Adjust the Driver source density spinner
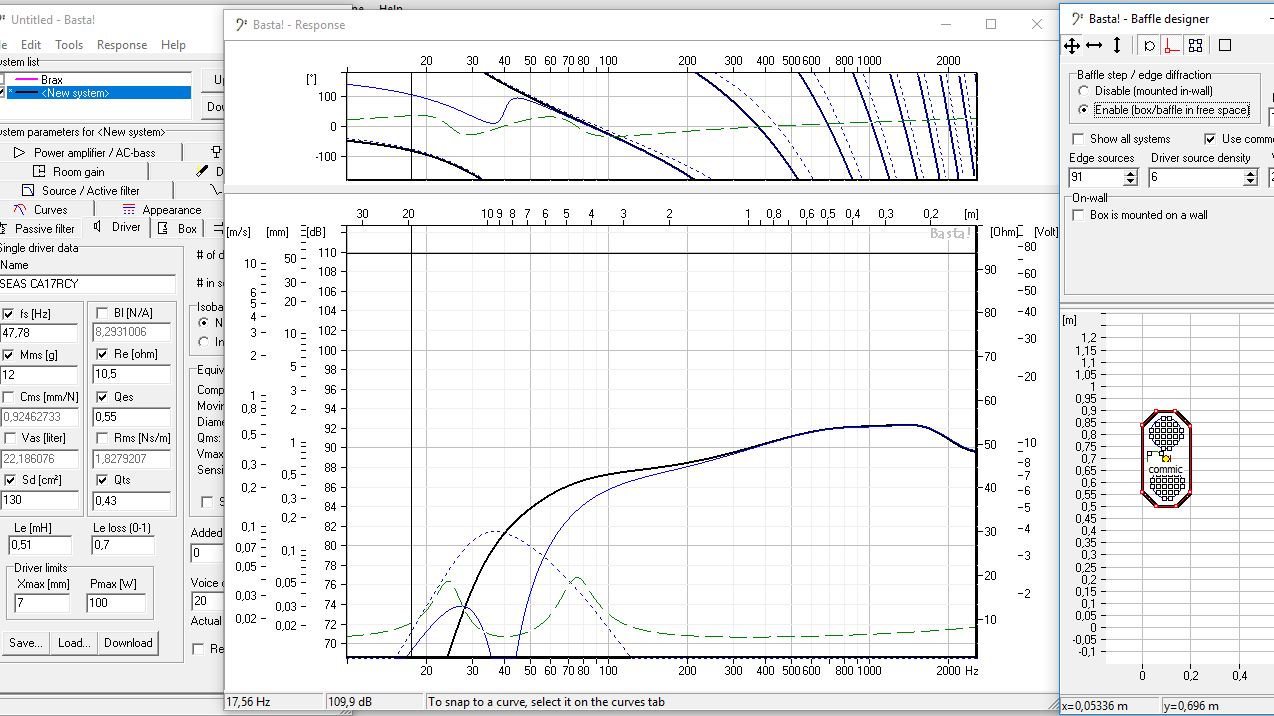 point(1250,177)
